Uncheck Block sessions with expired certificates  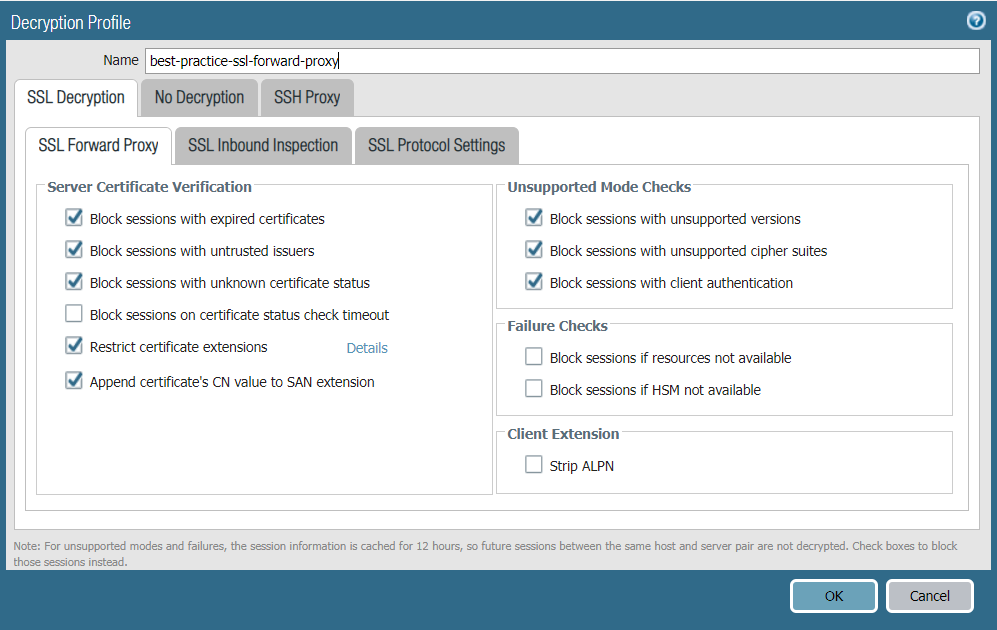point(74,218)
